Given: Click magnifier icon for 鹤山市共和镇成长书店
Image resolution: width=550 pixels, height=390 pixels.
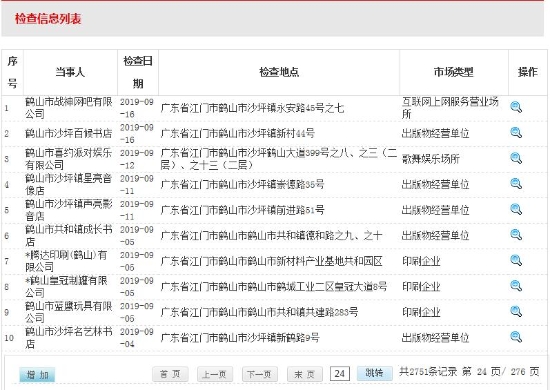Looking at the screenshot, I should point(516,235).
